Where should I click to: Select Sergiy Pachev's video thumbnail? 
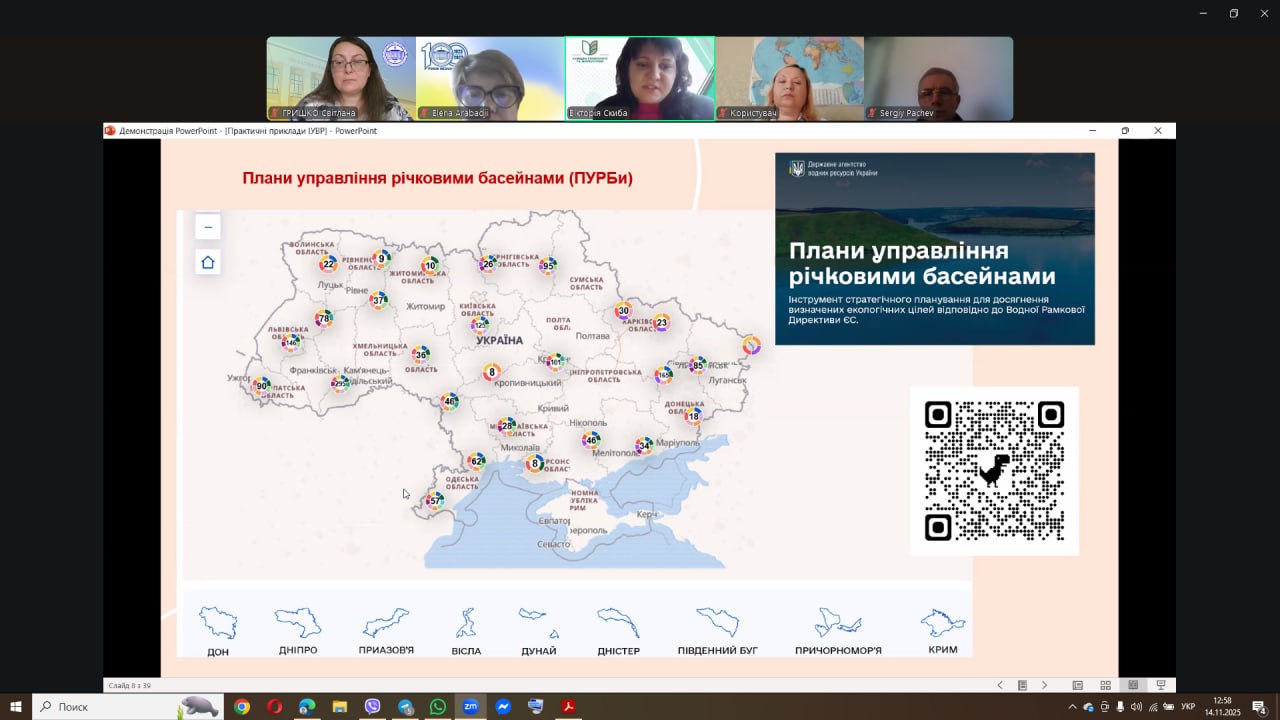[938, 79]
